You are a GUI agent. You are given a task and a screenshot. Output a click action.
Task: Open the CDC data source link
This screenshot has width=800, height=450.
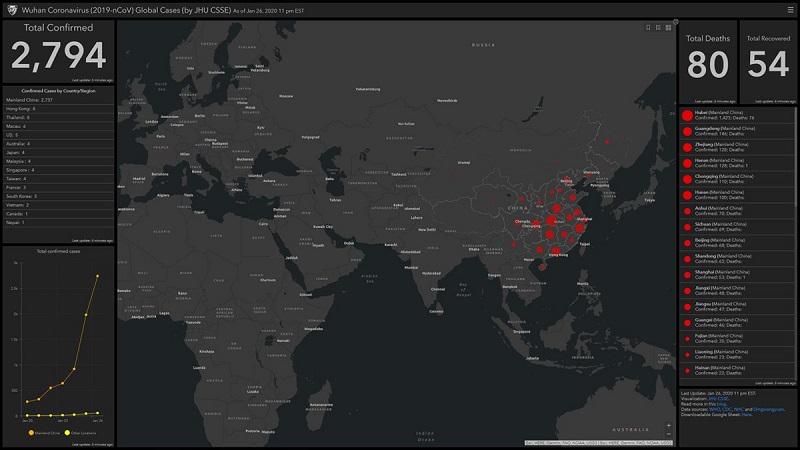(726, 410)
